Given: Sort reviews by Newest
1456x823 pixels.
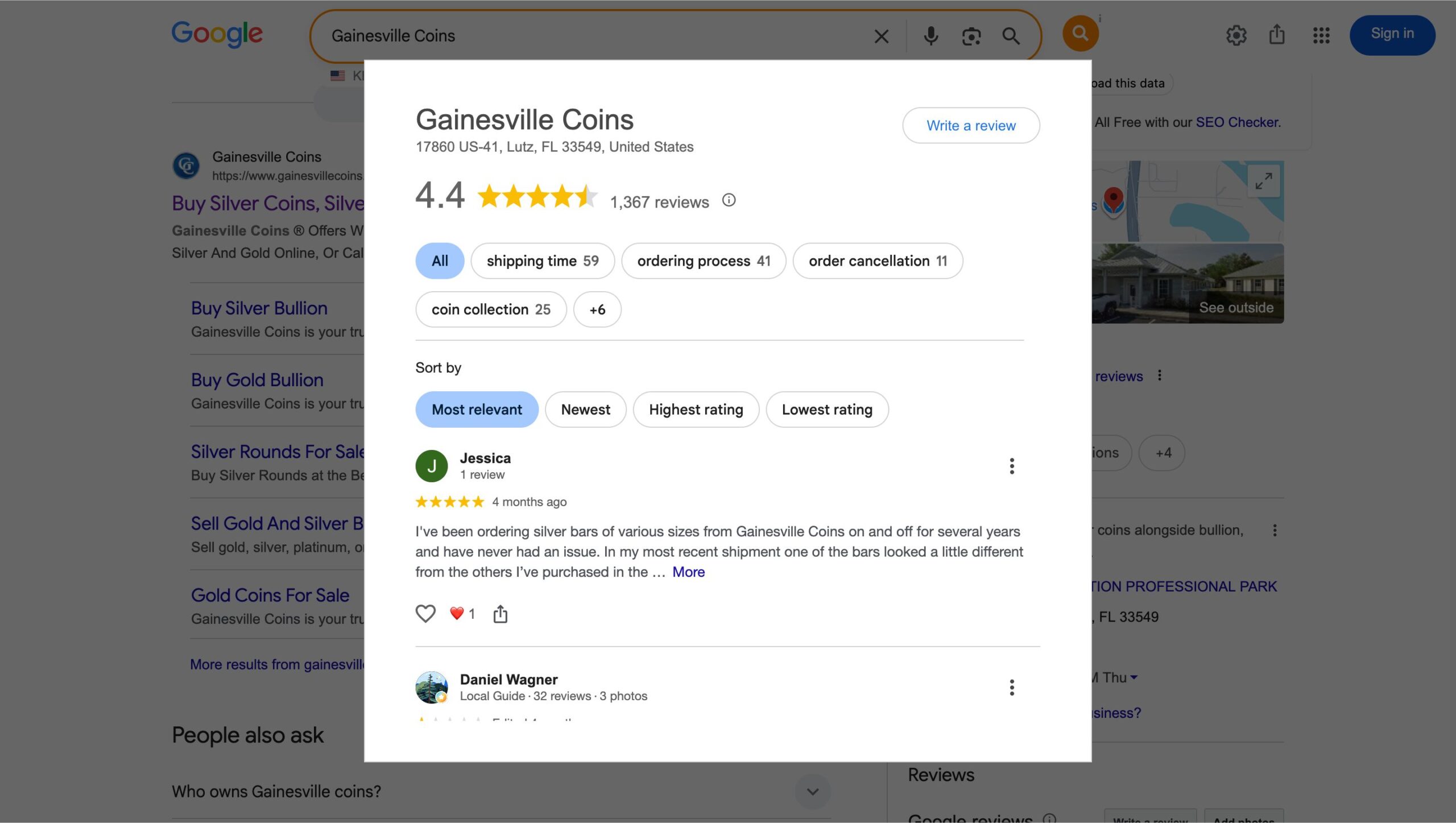Looking at the screenshot, I should (x=585, y=410).
